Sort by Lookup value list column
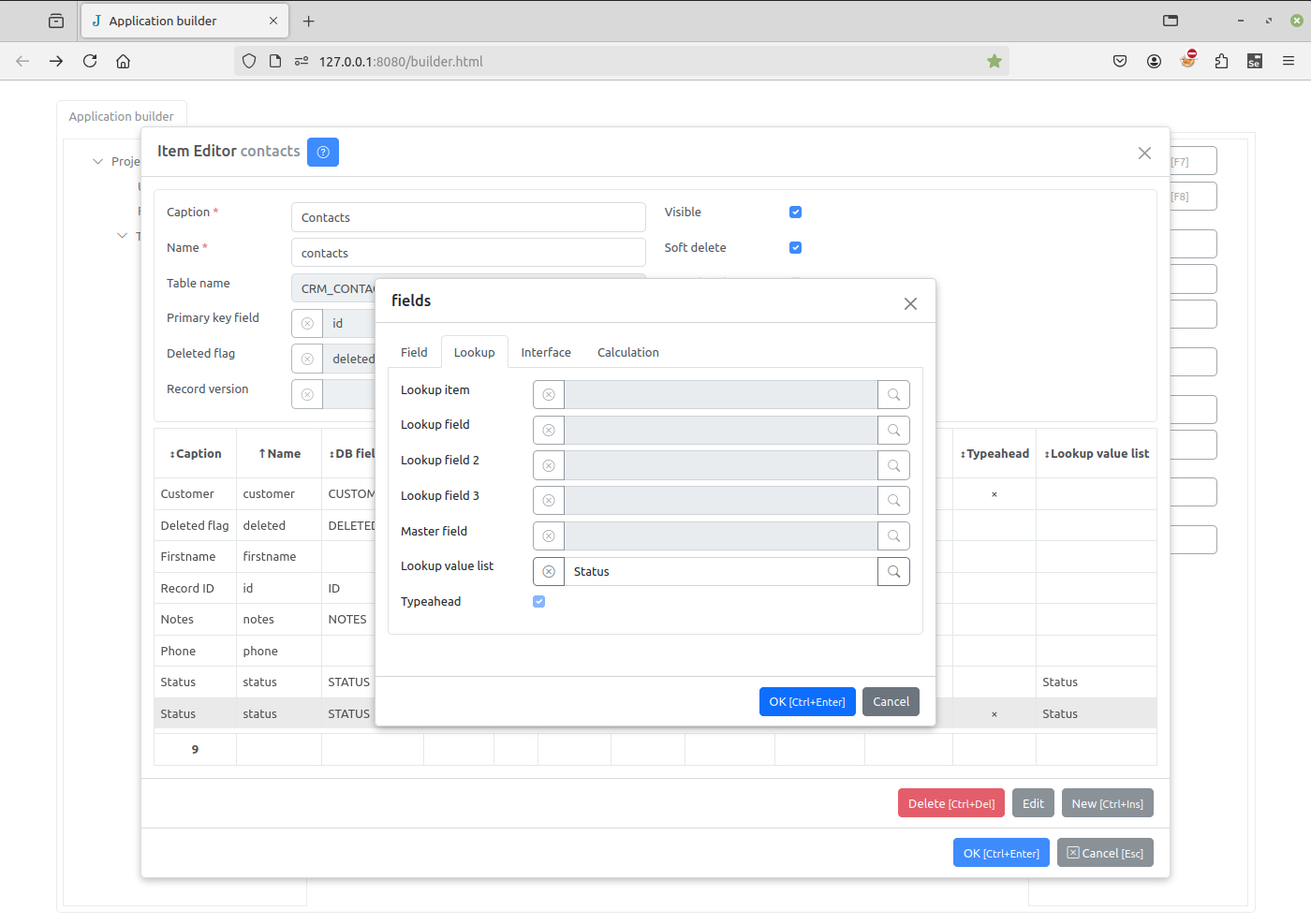The width and height of the screenshot is (1311, 924). [x=1097, y=454]
